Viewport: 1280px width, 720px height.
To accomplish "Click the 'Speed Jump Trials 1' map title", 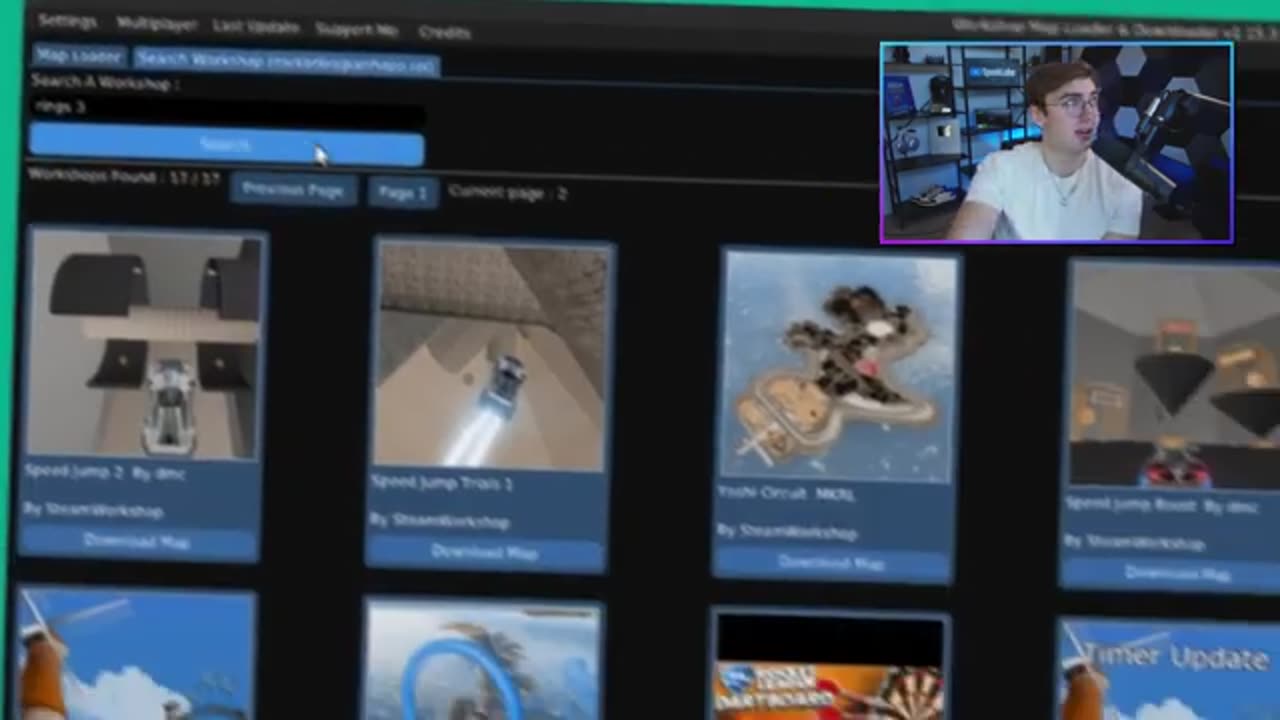I will click(441, 482).
